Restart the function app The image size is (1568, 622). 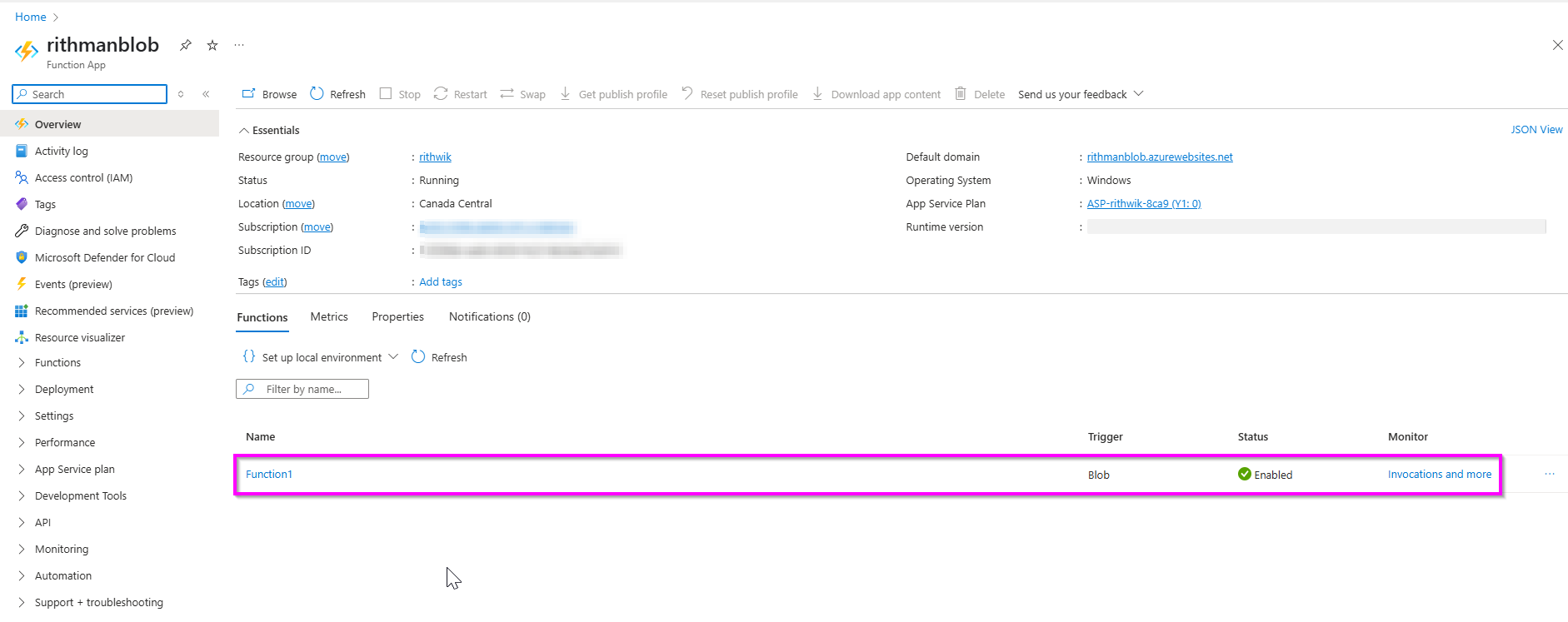tap(460, 94)
